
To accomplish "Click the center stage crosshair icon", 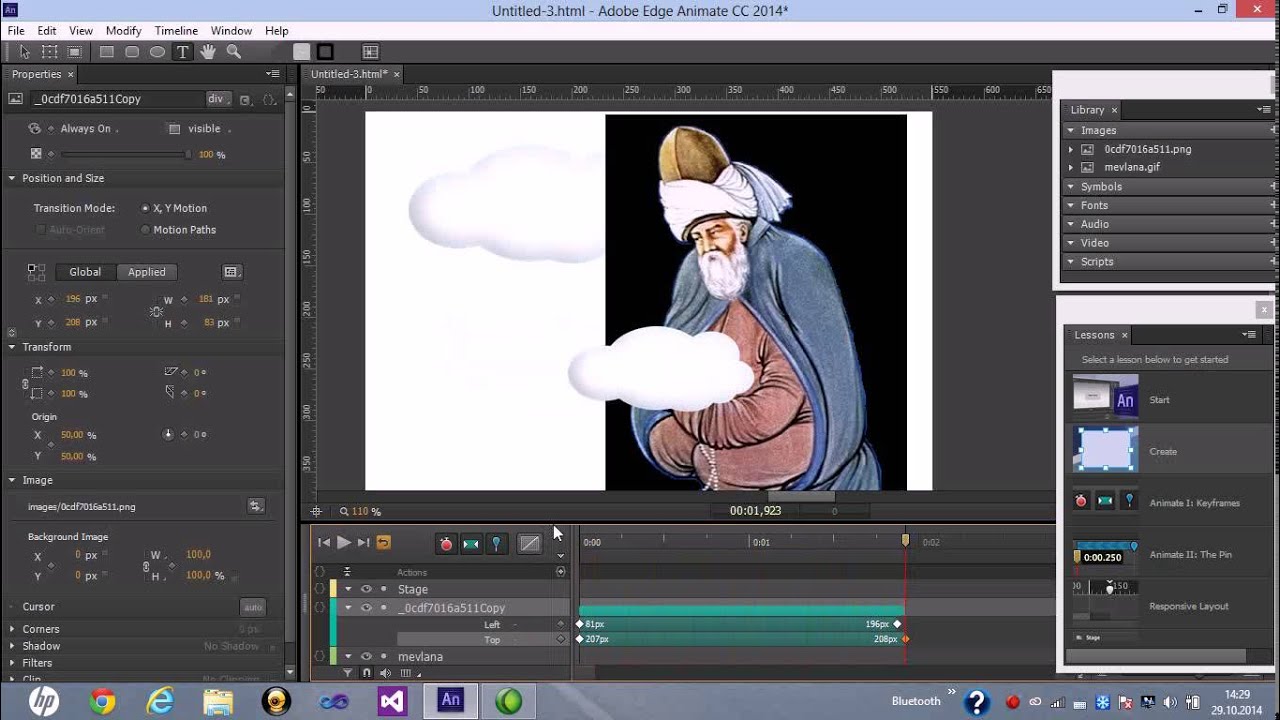I will [x=317, y=511].
